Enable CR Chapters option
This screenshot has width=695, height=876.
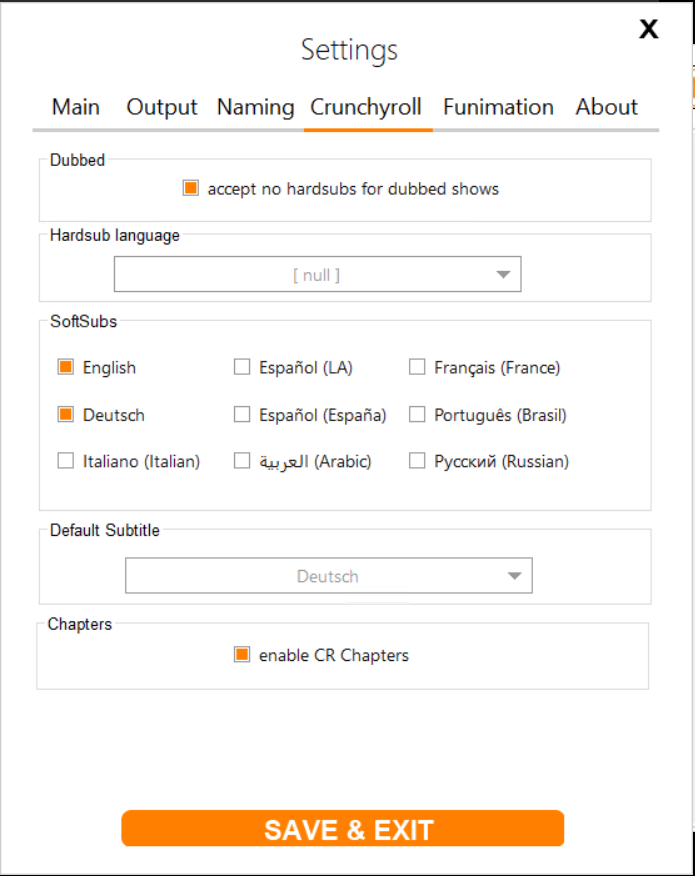click(241, 655)
